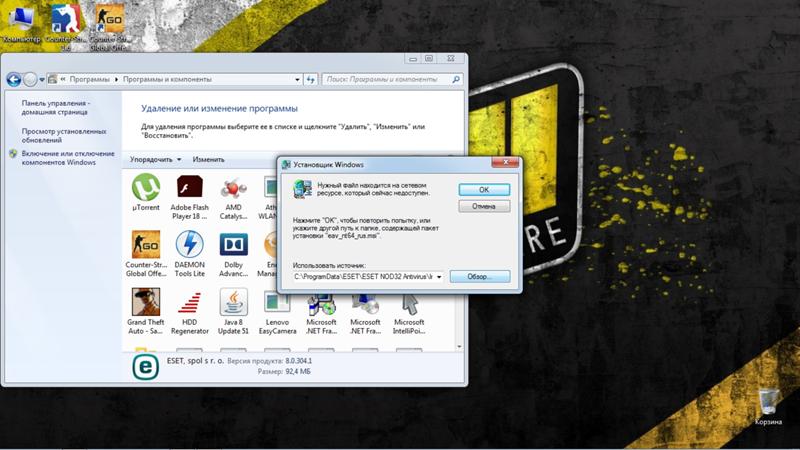Image resolution: width=800 pixels, height=450 pixels.
Task: Open Панель управления домашняя страница link
Action: pyautogui.click(x=55, y=107)
